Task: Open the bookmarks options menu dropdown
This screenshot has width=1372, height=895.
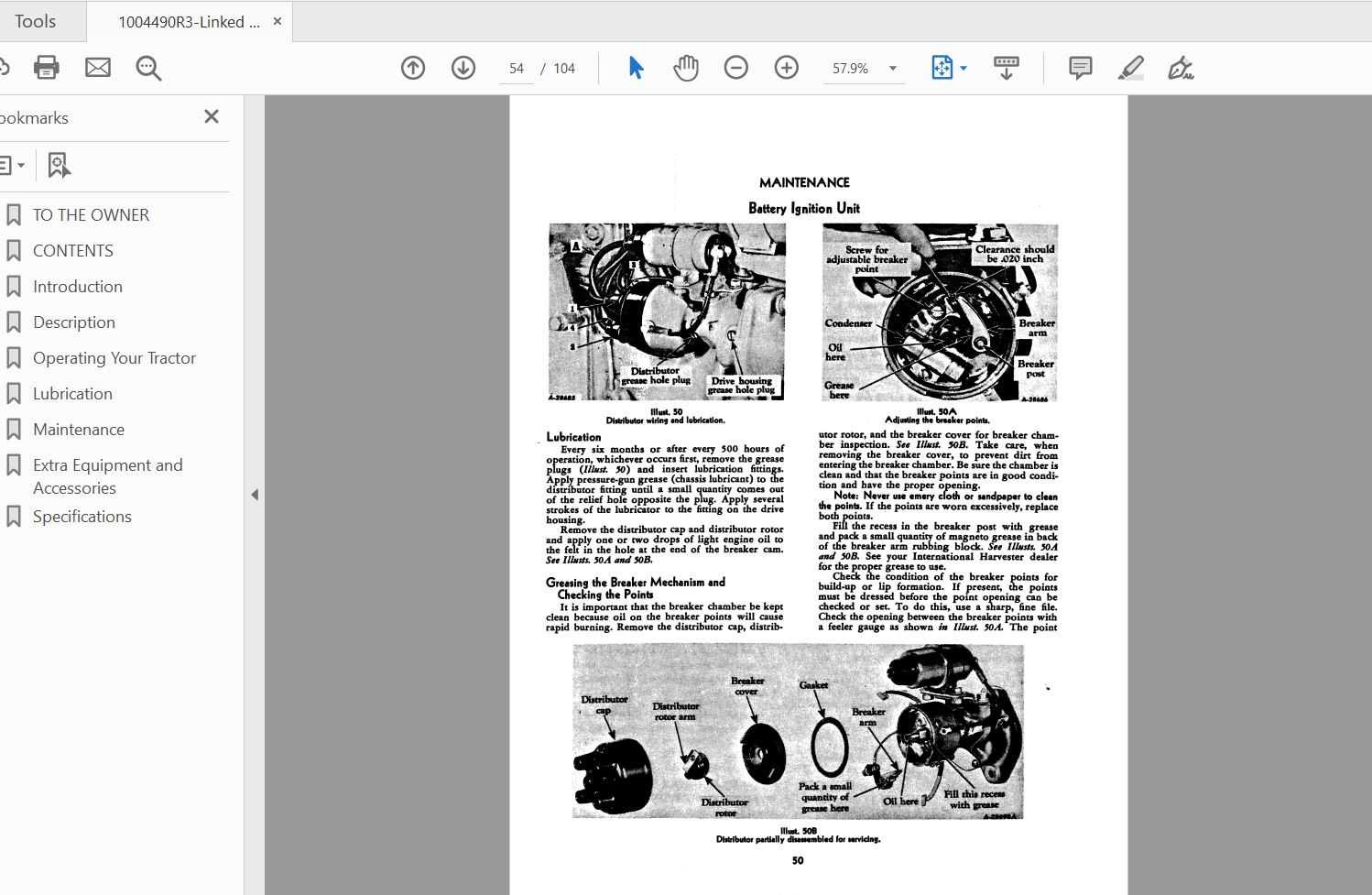Action: click(x=11, y=166)
